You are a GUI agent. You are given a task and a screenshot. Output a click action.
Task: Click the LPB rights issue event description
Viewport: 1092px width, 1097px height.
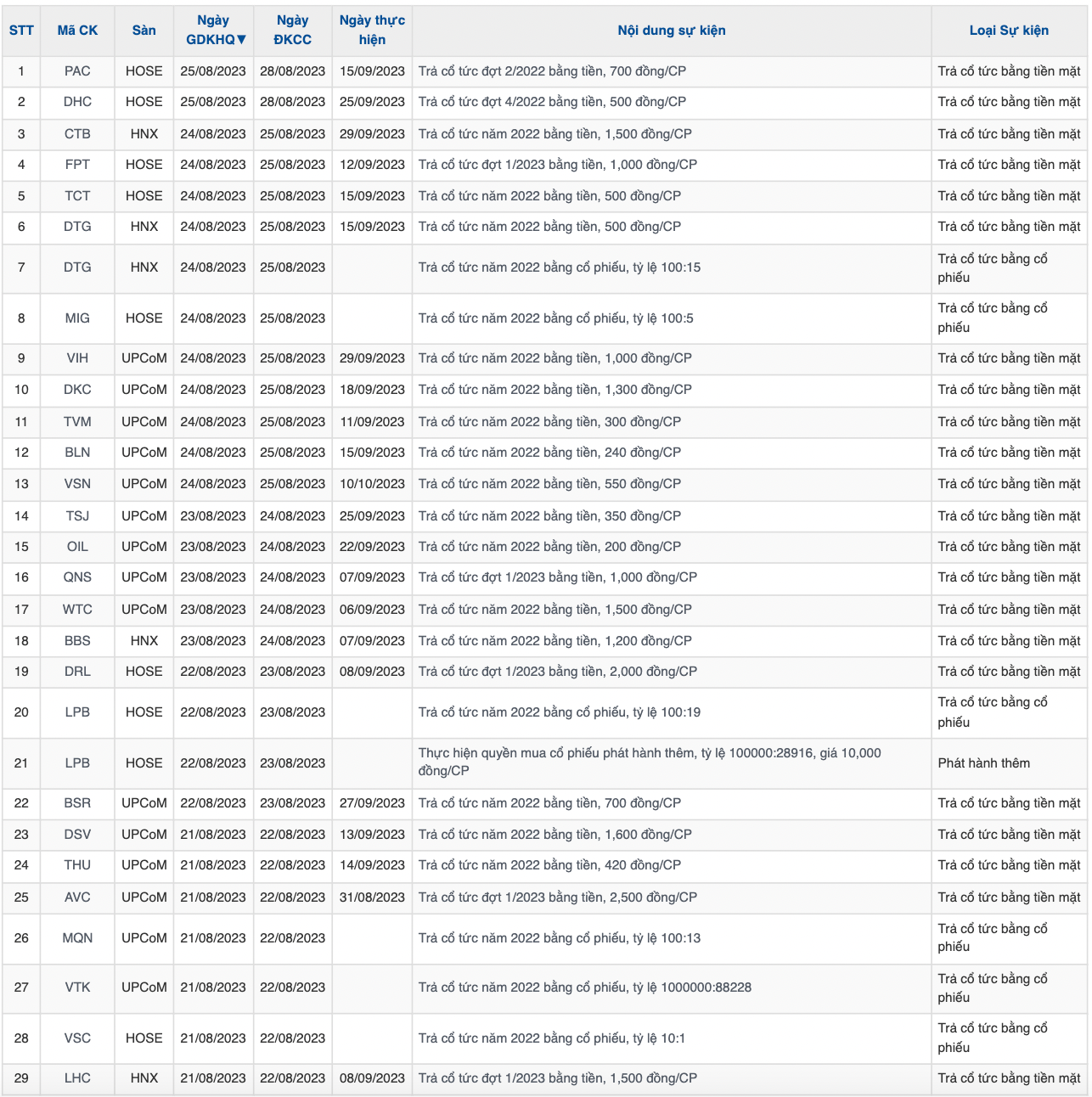[650, 762]
